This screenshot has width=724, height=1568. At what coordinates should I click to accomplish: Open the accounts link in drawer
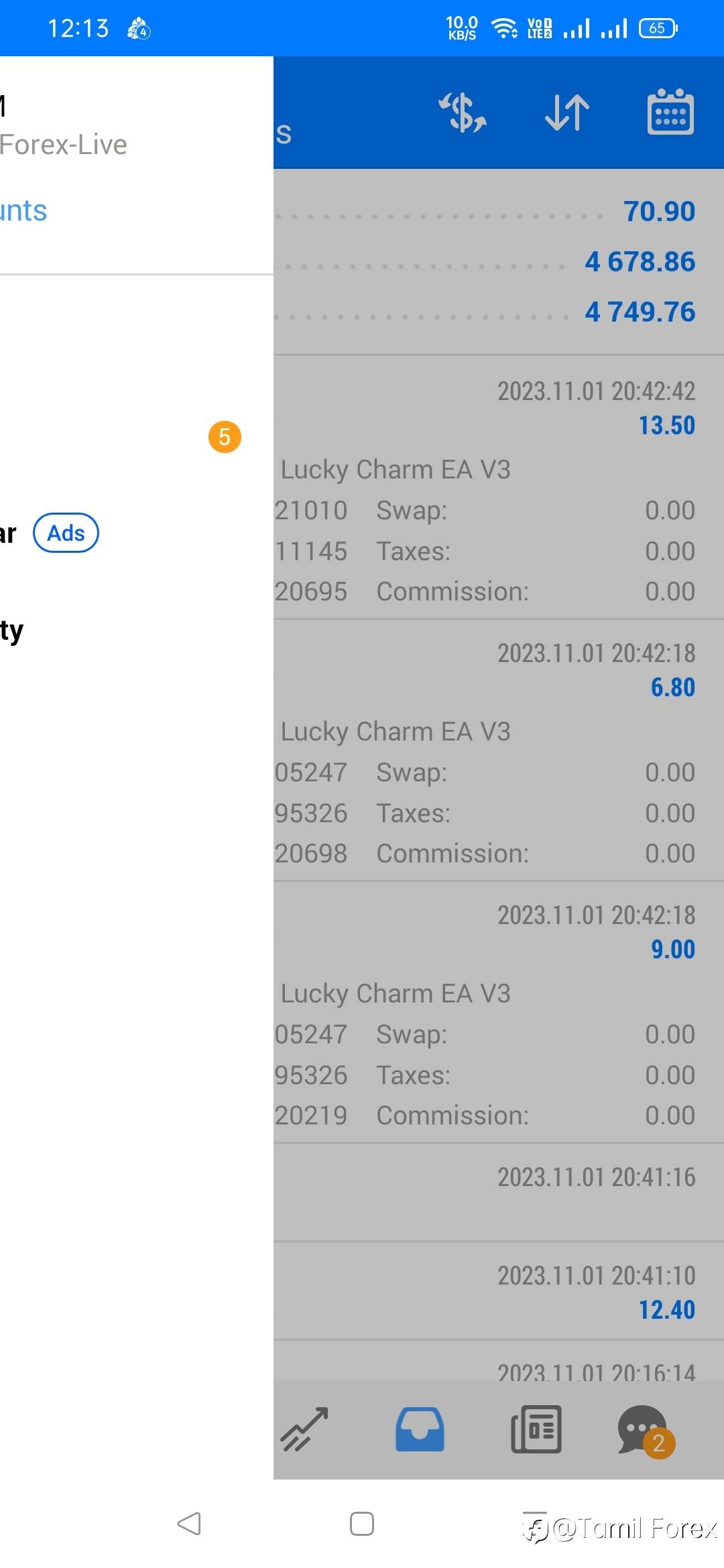pos(23,211)
